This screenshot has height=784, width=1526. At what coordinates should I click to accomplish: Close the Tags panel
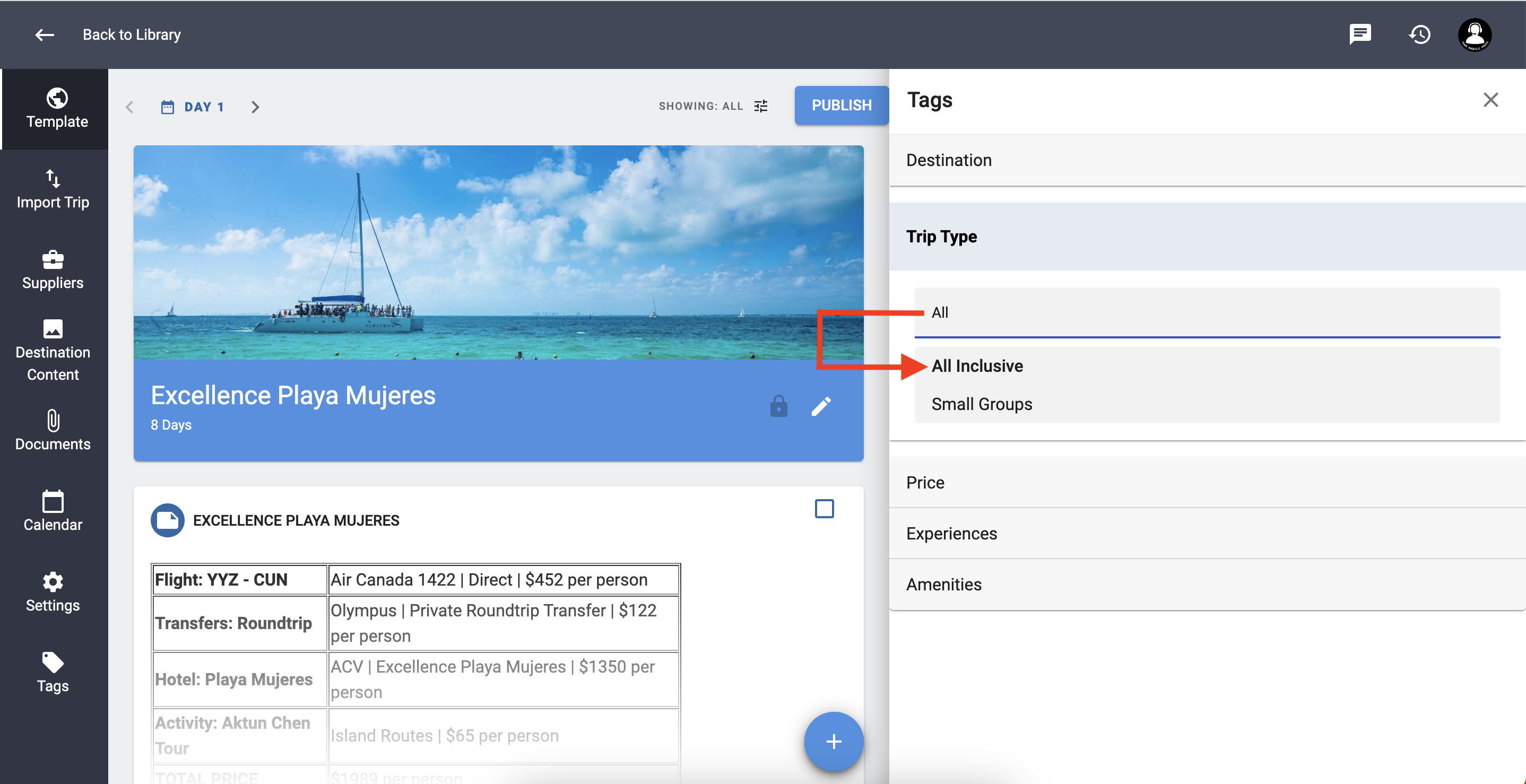click(1490, 100)
